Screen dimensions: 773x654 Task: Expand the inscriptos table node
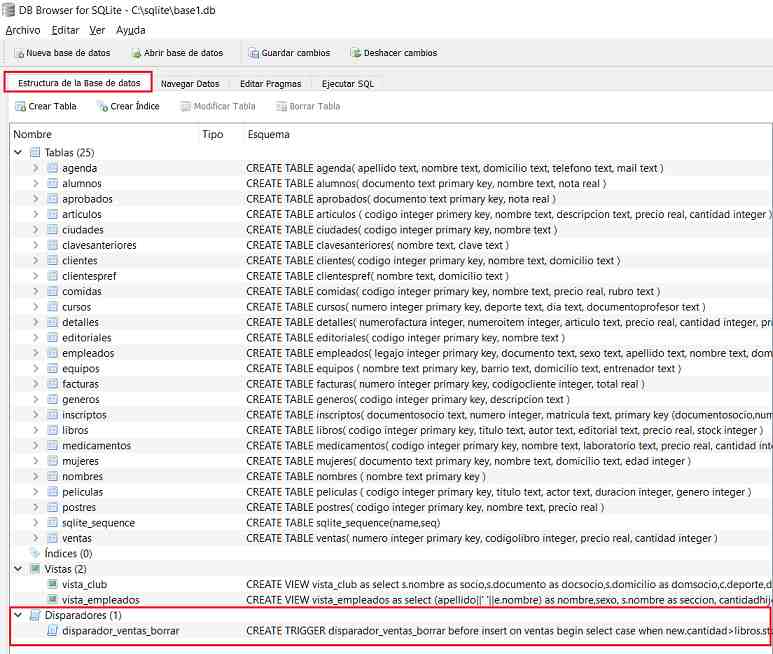tap(35, 415)
